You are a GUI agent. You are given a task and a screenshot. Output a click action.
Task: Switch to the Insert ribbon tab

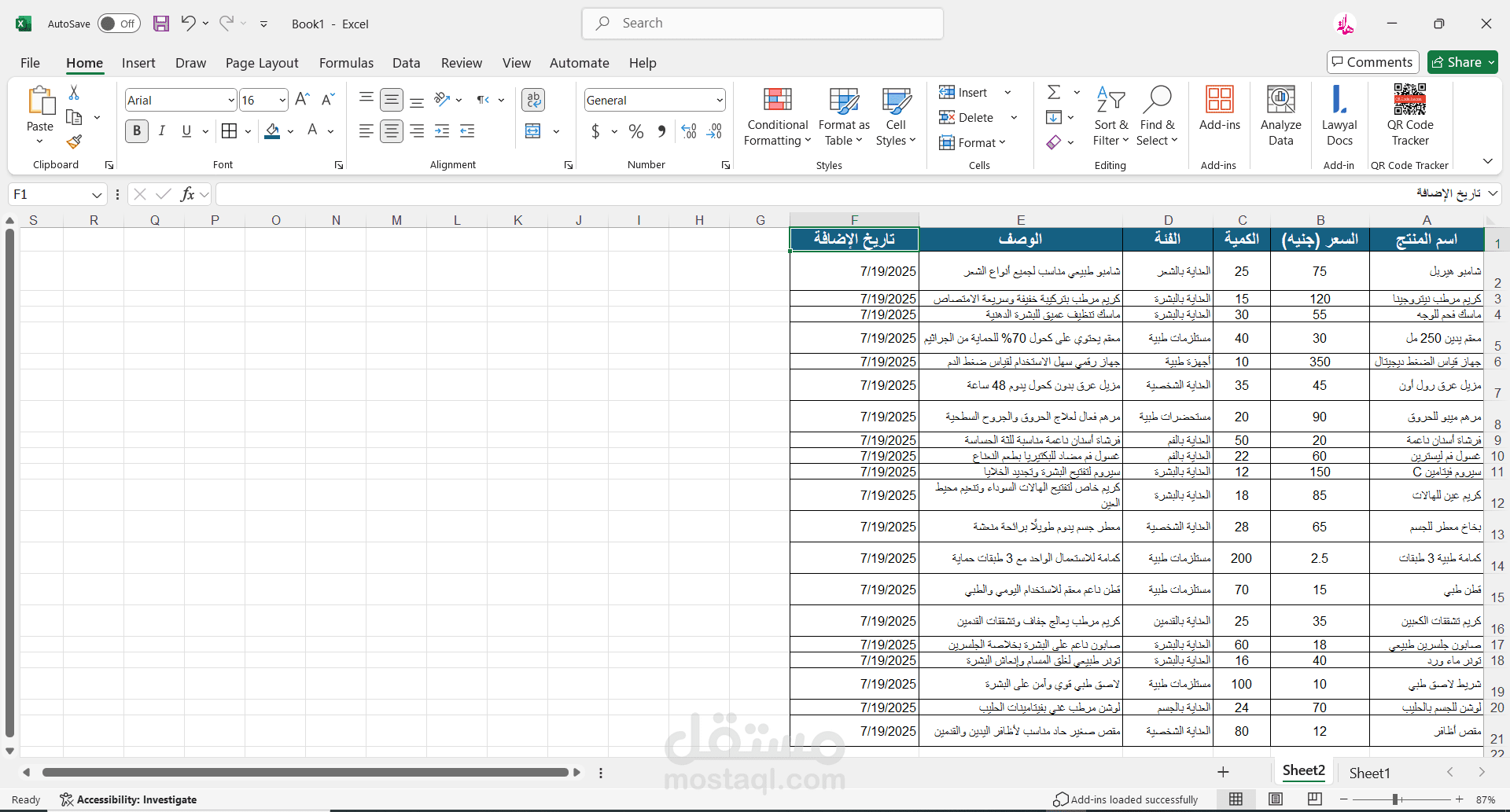point(138,63)
